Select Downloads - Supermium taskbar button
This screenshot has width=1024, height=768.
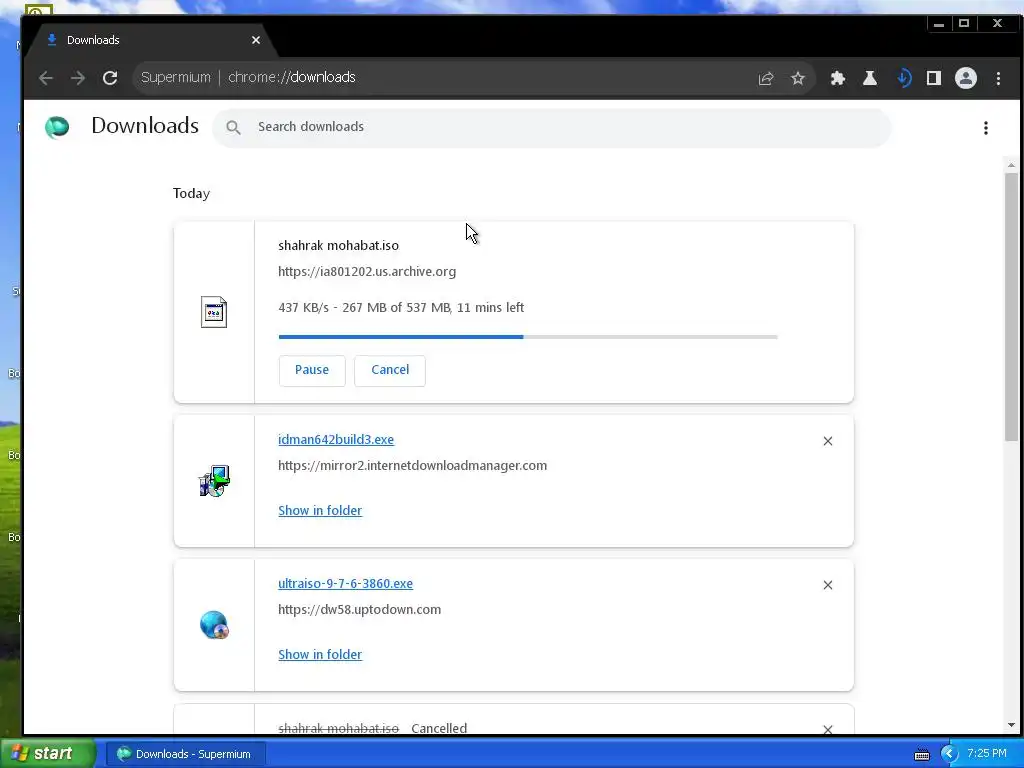(x=185, y=754)
